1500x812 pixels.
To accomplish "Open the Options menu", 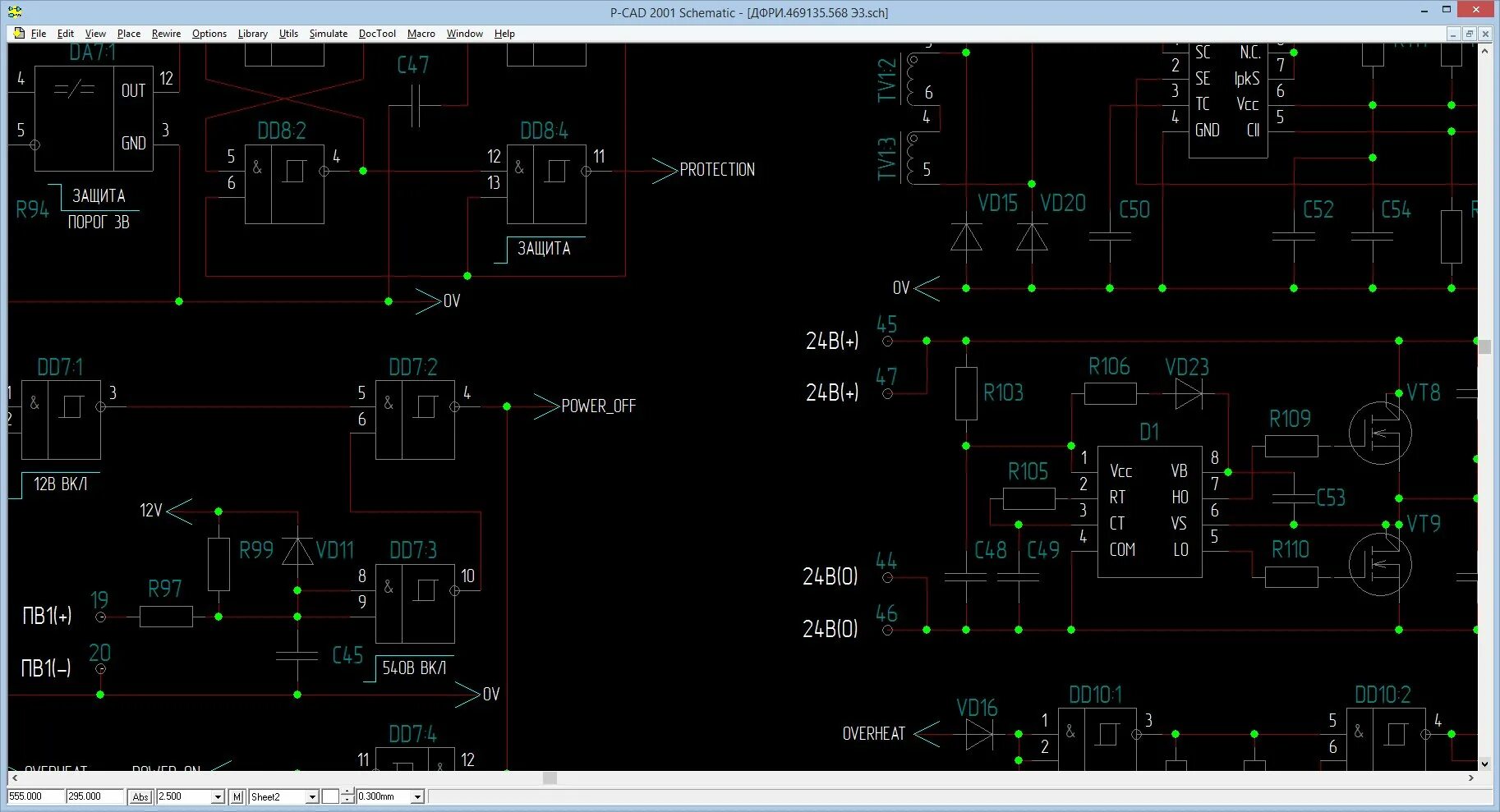I will (209, 34).
